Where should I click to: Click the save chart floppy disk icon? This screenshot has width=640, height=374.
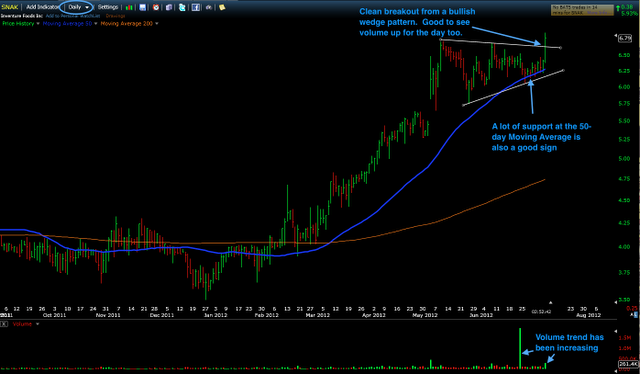pos(142,7)
